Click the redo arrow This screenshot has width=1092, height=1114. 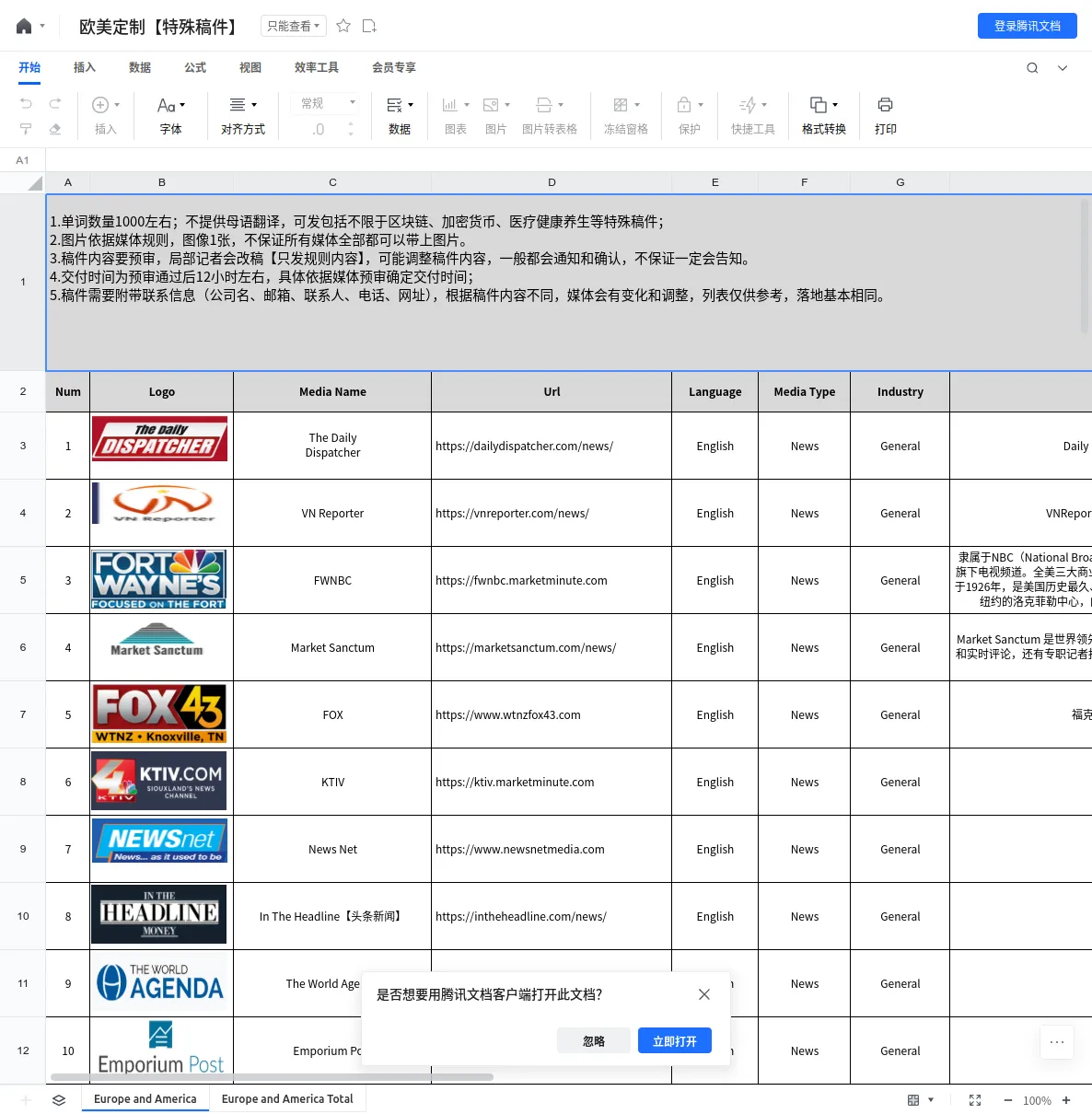point(55,103)
